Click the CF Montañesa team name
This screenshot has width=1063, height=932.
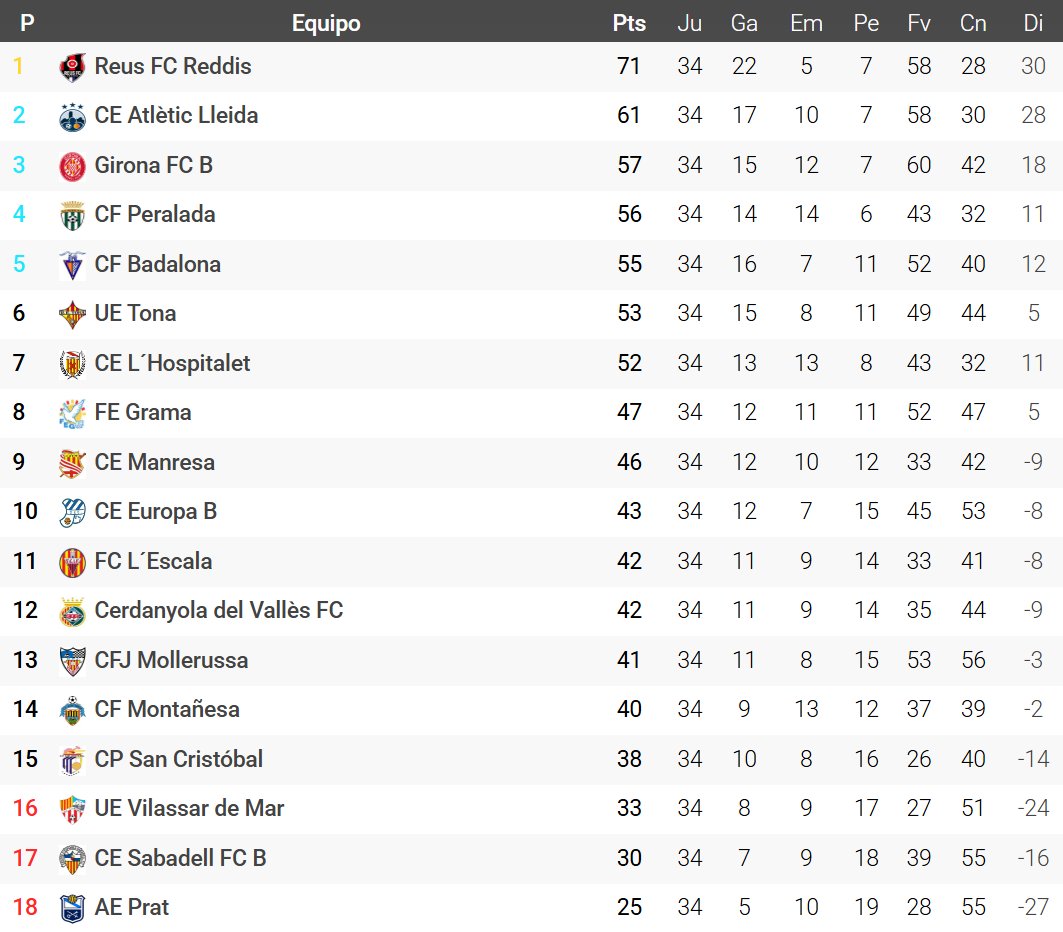pos(167,709)
